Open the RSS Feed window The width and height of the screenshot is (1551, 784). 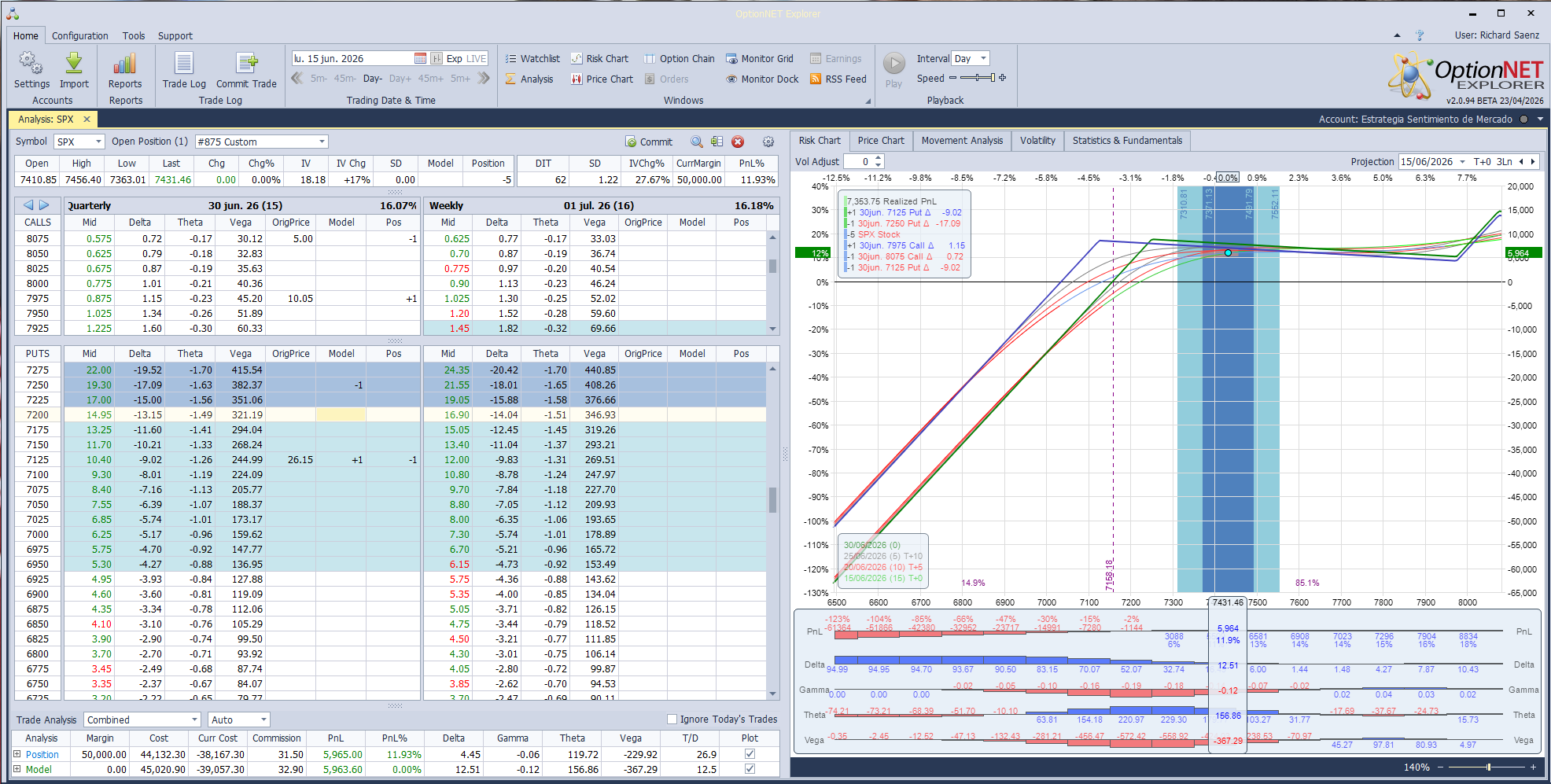(x=838, y=79)
